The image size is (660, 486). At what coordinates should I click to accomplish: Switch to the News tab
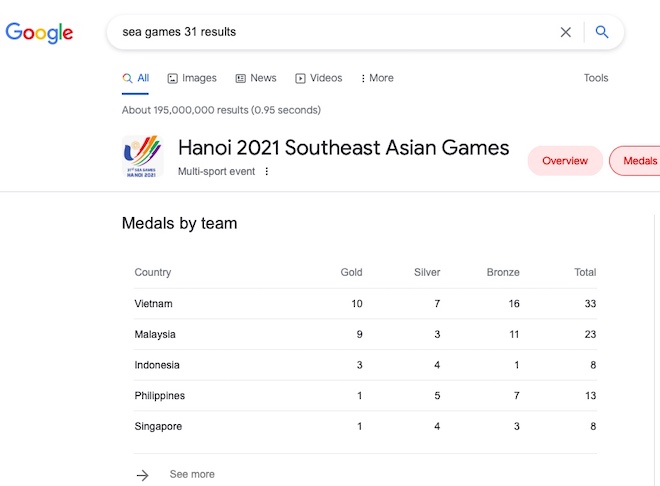(256, 78)
